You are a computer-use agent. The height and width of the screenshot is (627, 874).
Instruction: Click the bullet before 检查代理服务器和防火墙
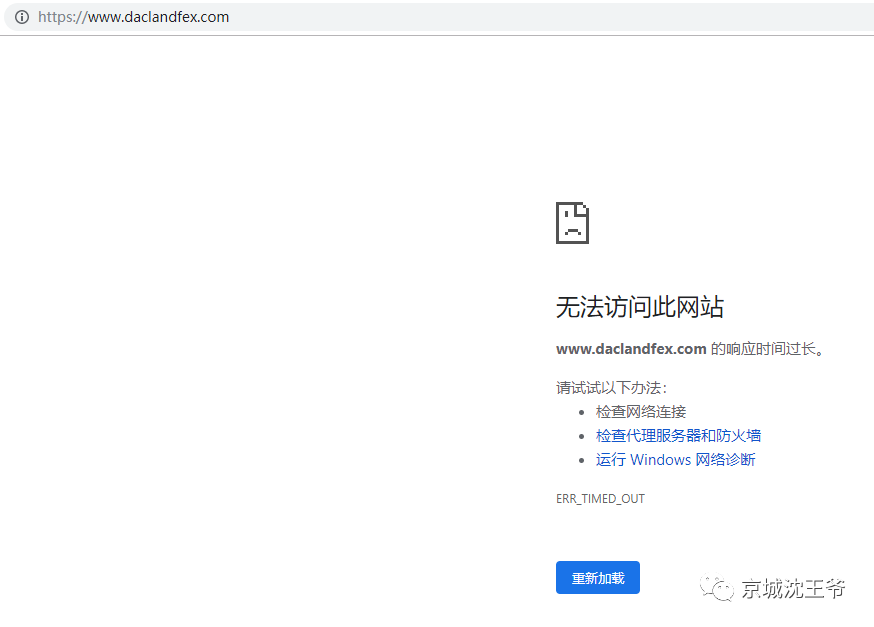(x=582, y=436)
